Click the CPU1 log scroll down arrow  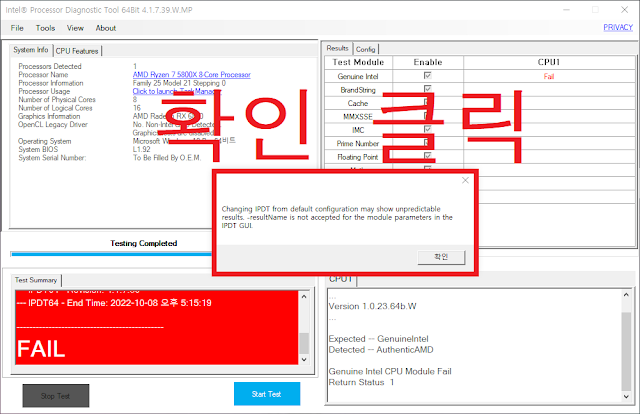click(x=626, y=396)
